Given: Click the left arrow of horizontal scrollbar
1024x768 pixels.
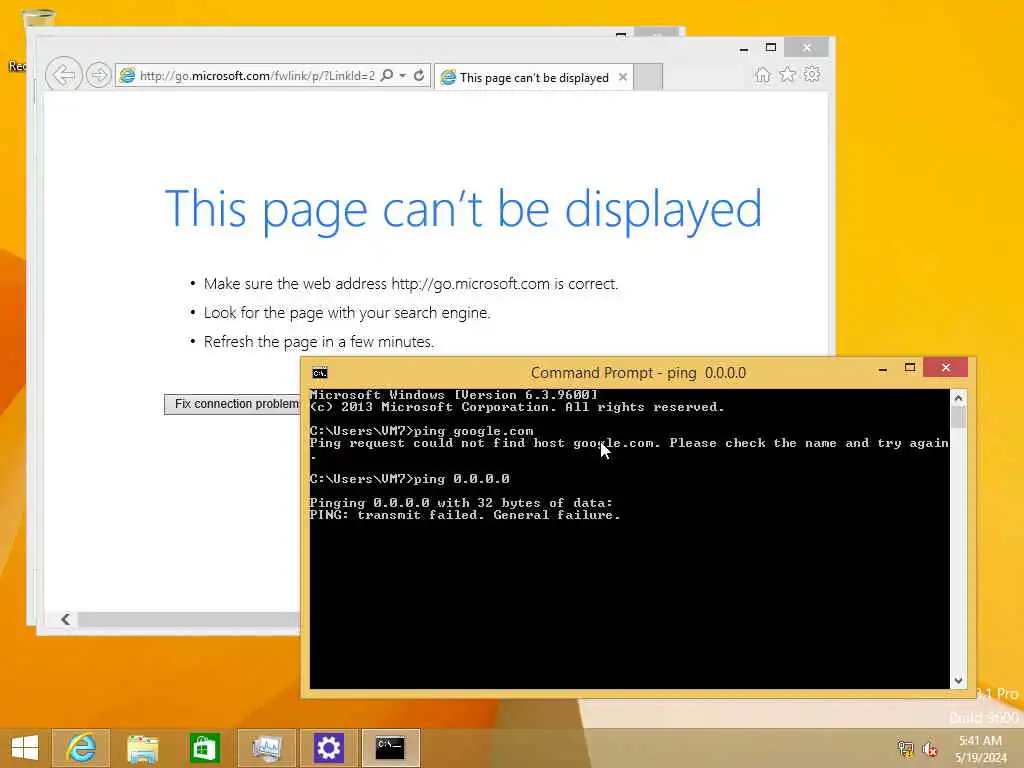Looking at the screenshot, I should [65, 619].
